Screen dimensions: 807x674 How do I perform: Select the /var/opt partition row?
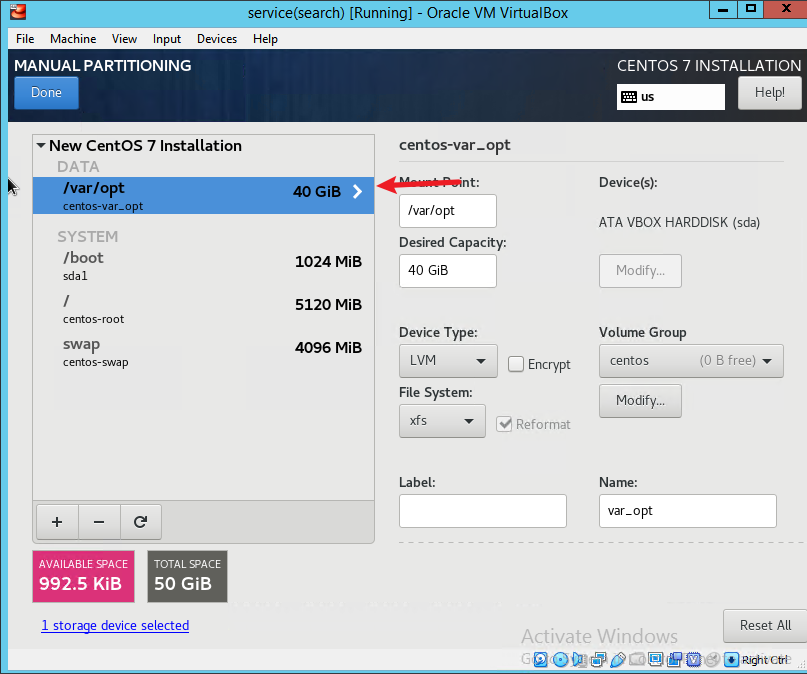point(203,196)
